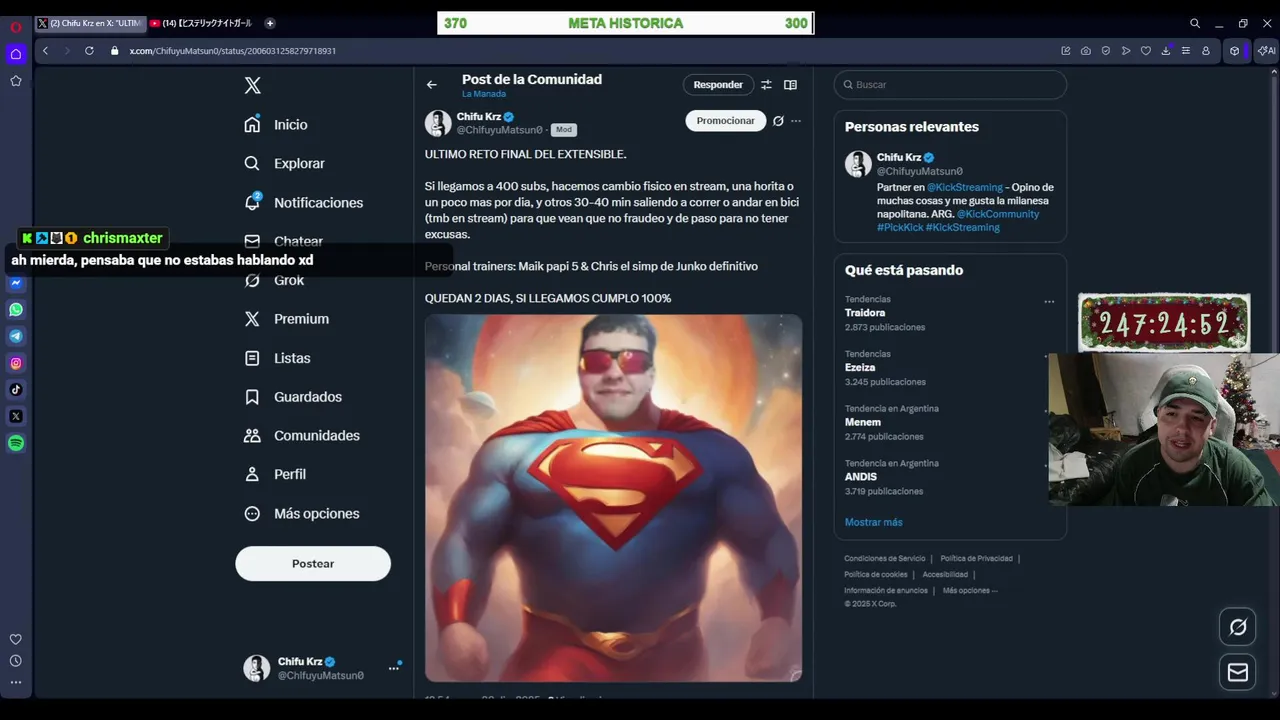Click Mostrar más trends link

873,522
